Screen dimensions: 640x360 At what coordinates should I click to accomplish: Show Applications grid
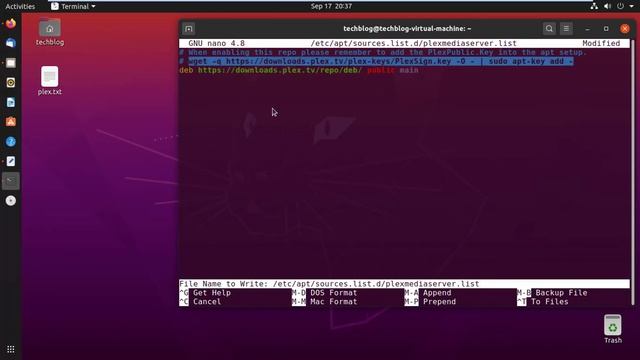[11, 349]
